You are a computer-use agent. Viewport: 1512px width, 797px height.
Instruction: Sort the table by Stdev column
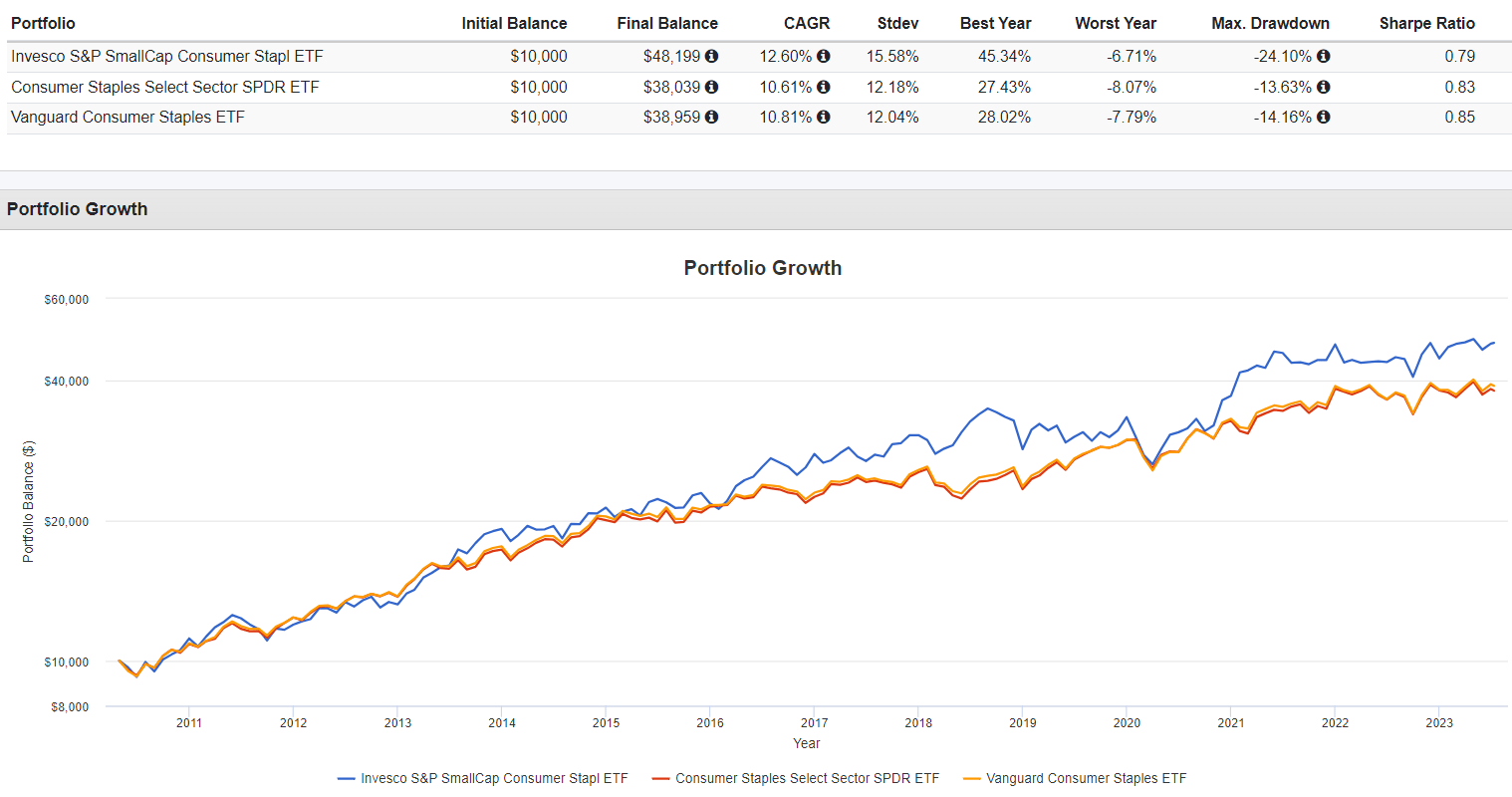(x=896, y=23)
